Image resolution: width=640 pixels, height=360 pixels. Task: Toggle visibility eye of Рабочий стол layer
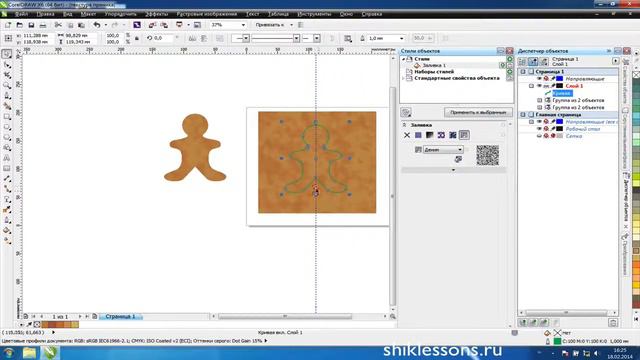539,129
